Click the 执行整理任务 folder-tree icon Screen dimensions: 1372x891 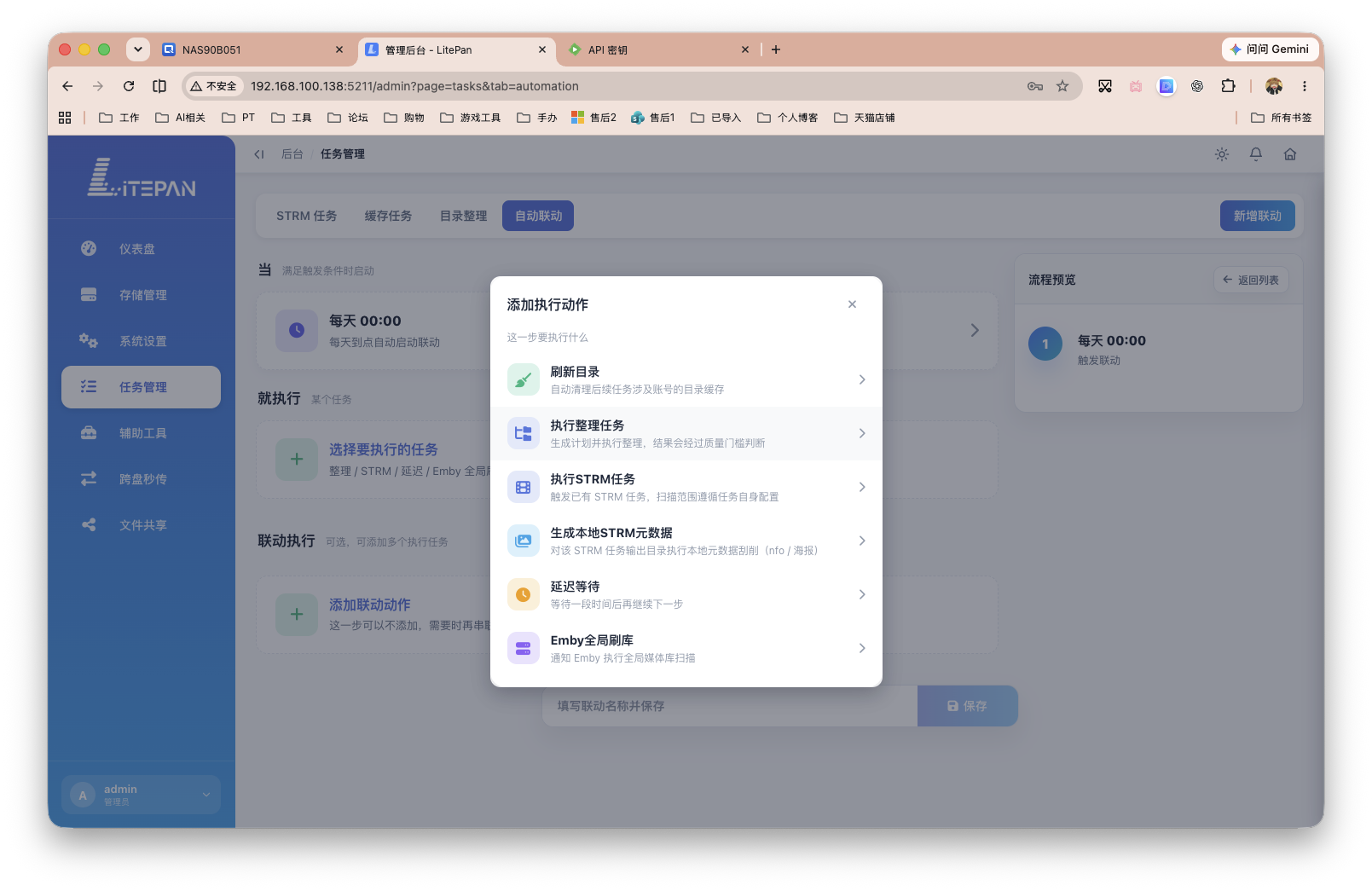click(x=524, y=433)
